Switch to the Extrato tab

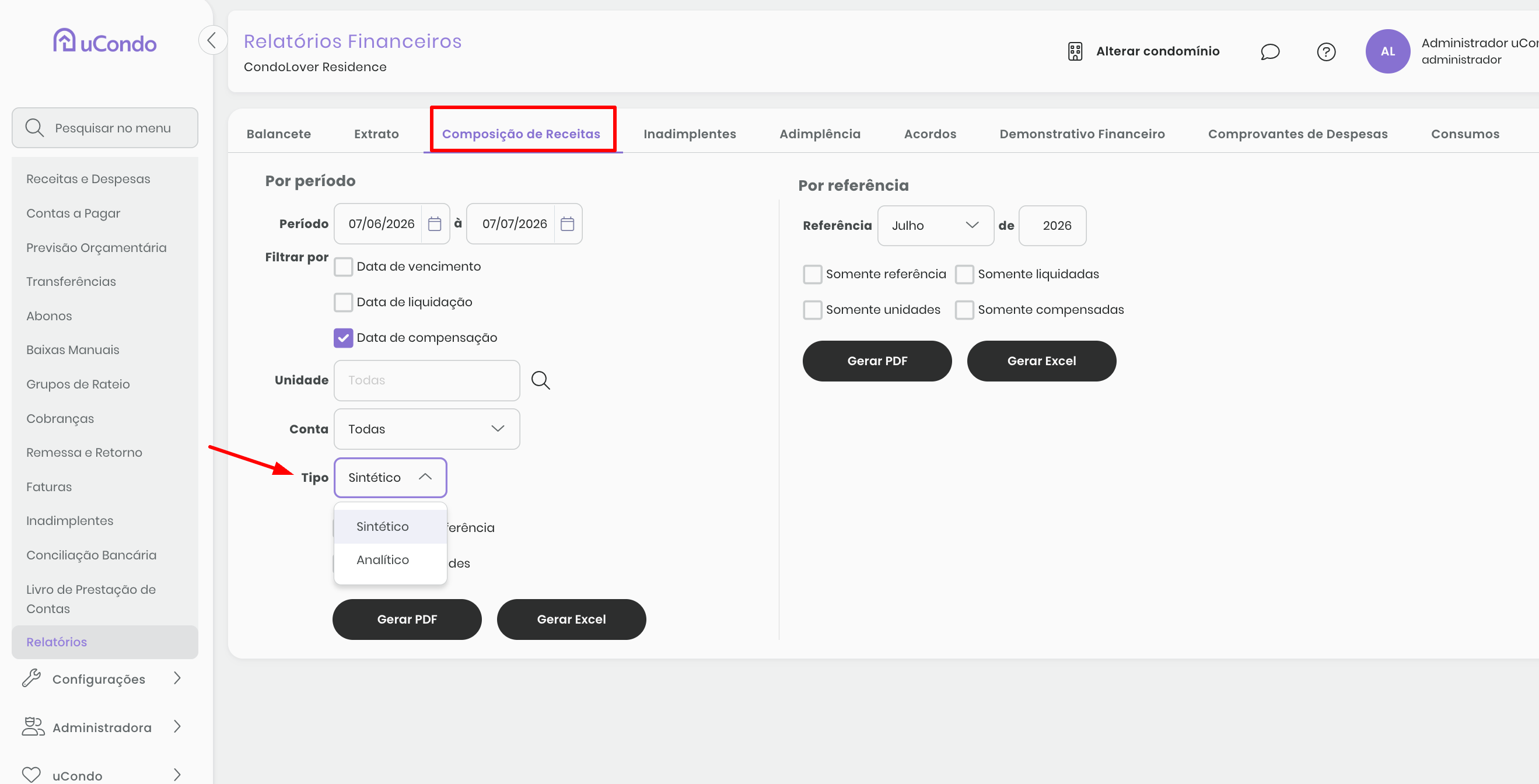coord(376,134)
